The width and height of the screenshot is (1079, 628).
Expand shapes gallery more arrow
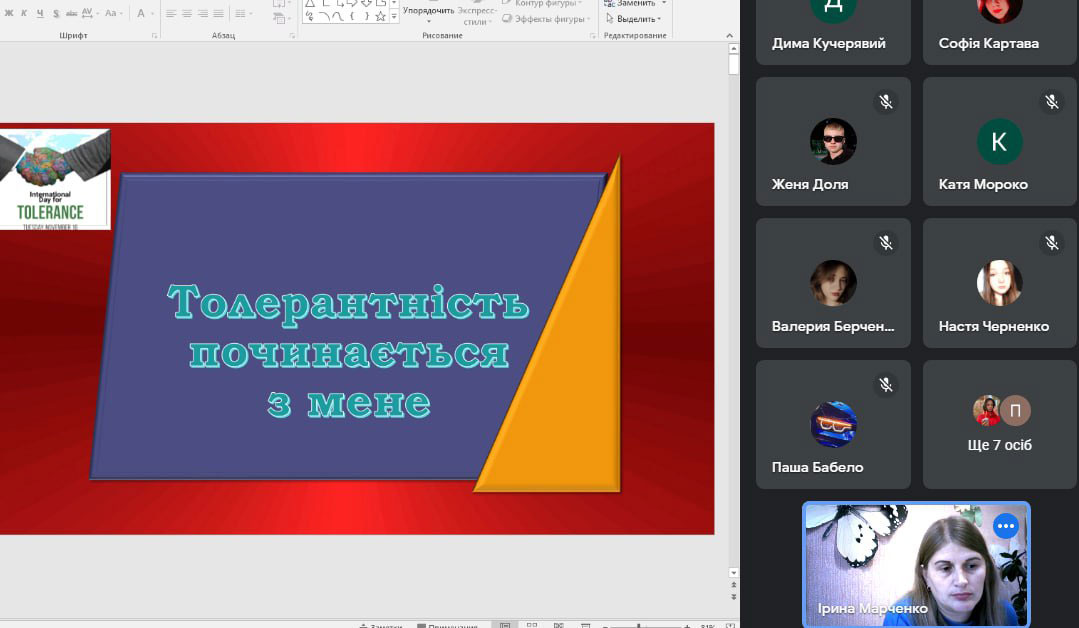click(394, 17)
